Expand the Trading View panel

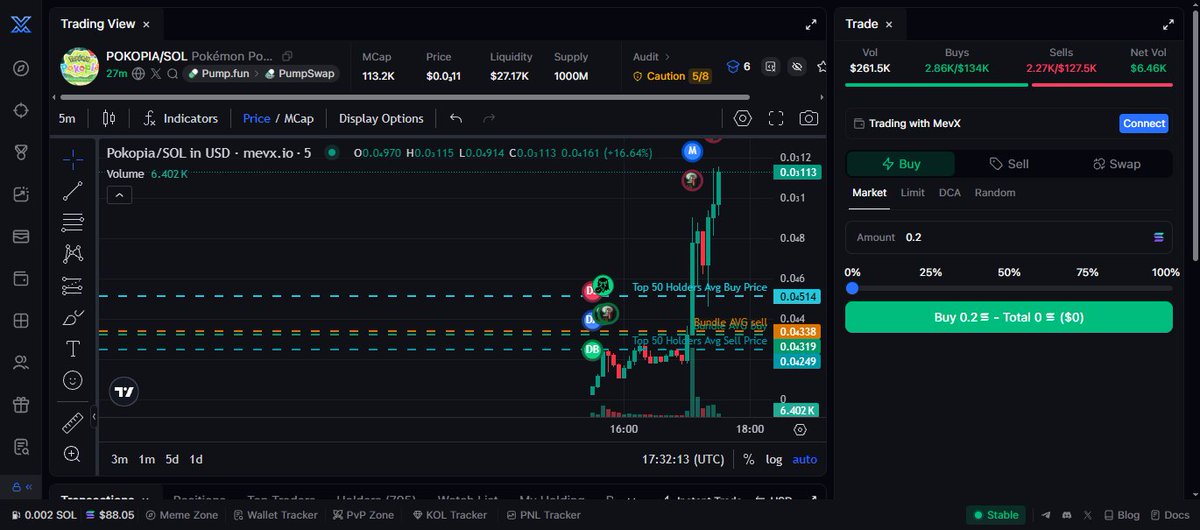tap(811, 24)
